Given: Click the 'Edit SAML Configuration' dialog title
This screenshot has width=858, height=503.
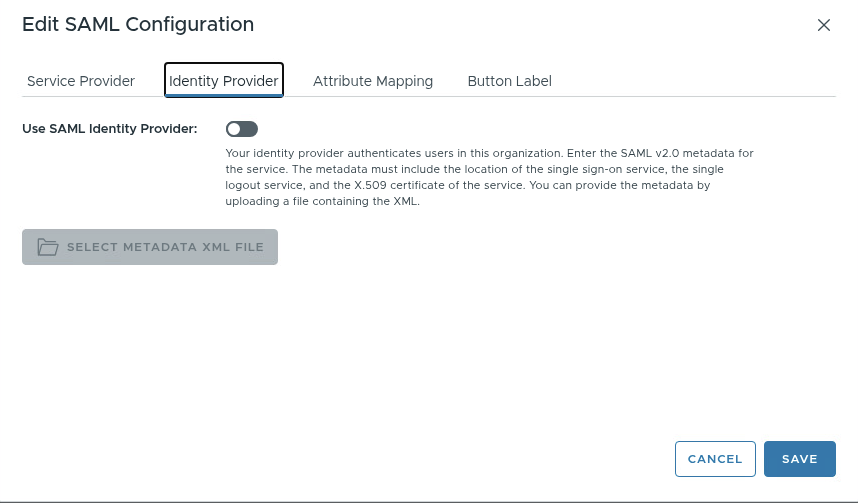Looking at the screenshot, I should (x=138, y=24).
